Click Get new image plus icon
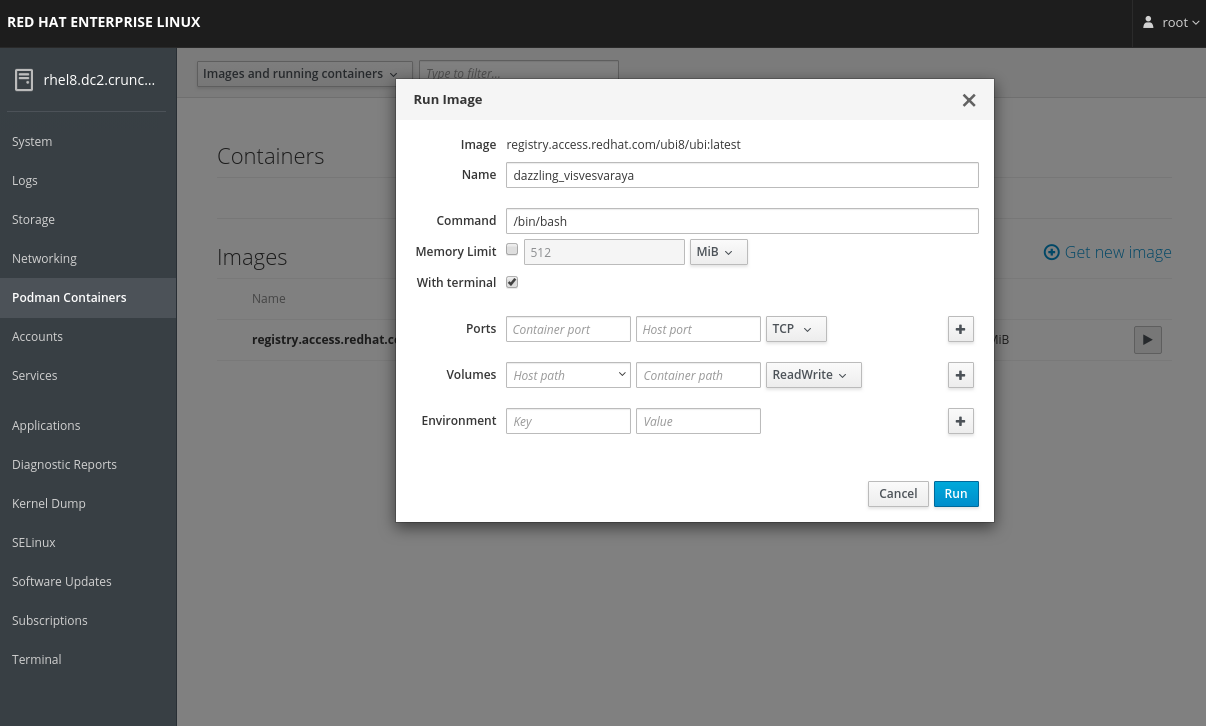This screenshot has width=1206, height=726. [1051, 252]
